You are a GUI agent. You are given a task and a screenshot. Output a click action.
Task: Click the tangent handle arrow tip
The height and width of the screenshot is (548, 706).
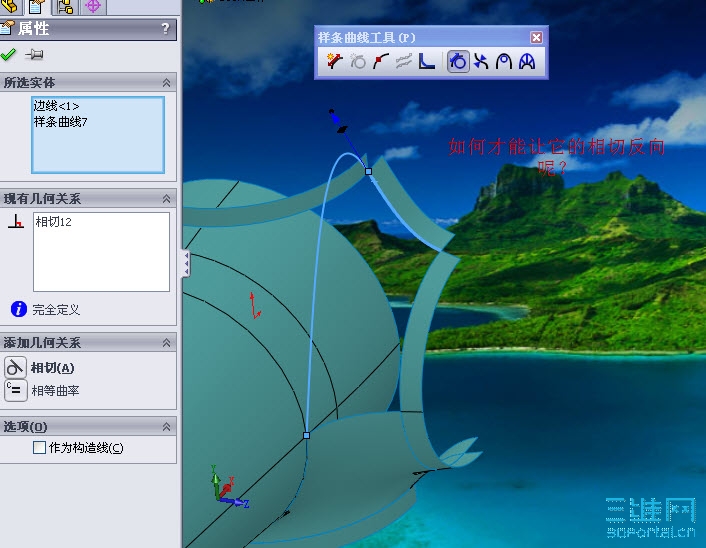(334, 118)
